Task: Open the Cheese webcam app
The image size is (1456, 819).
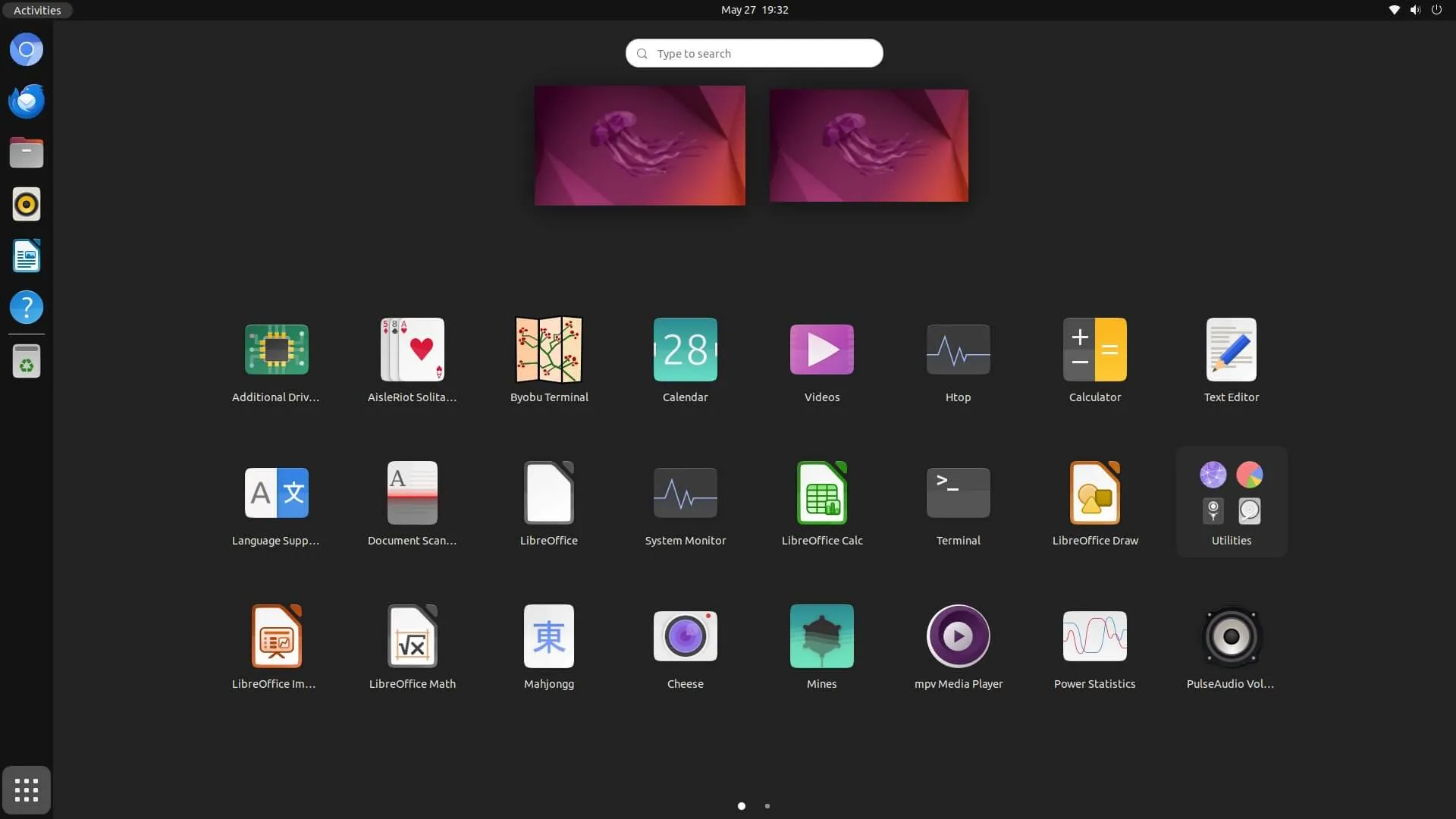Action: pyautogui.click(x=685, y=636)
